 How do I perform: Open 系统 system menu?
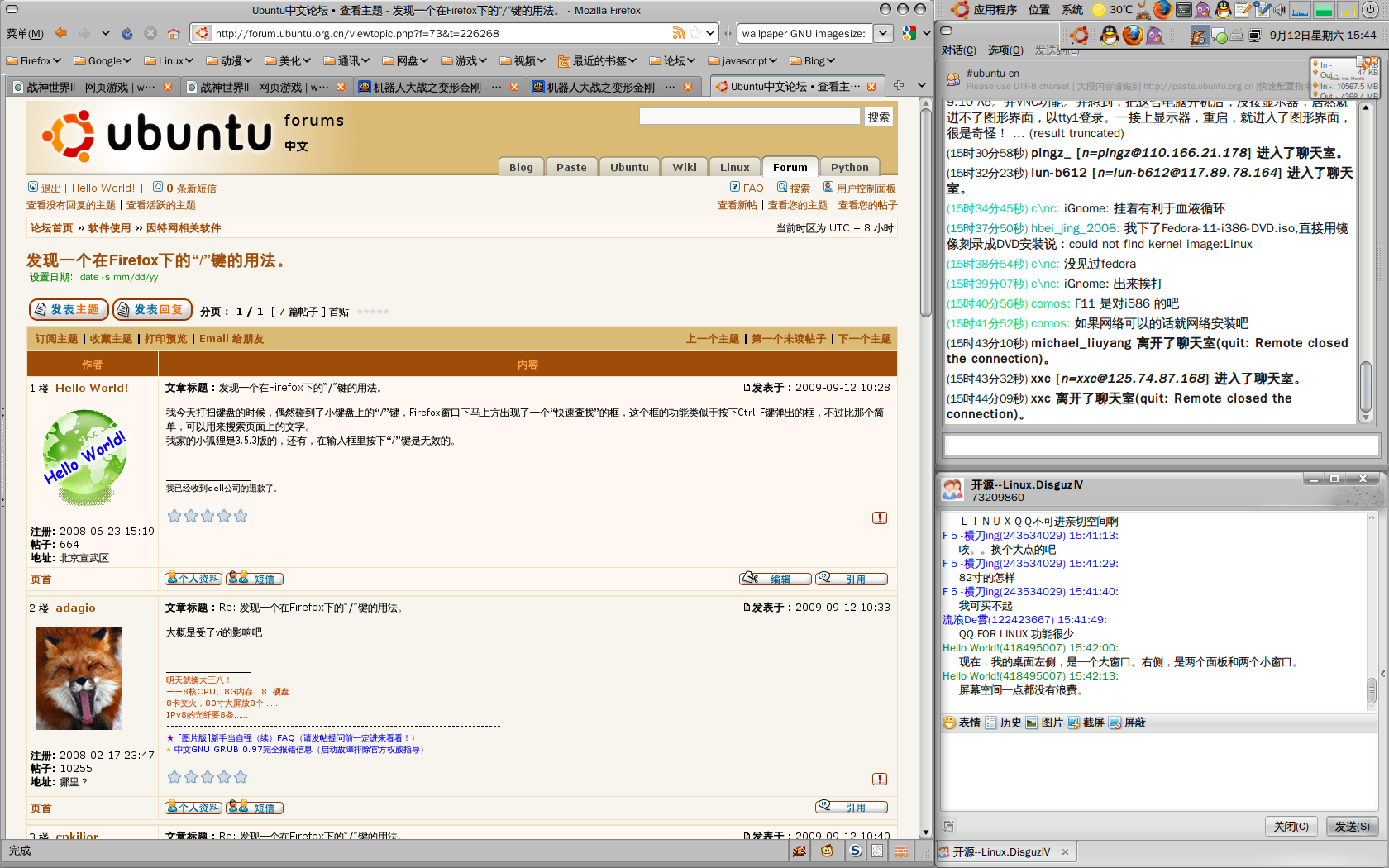pos(1072,10)
